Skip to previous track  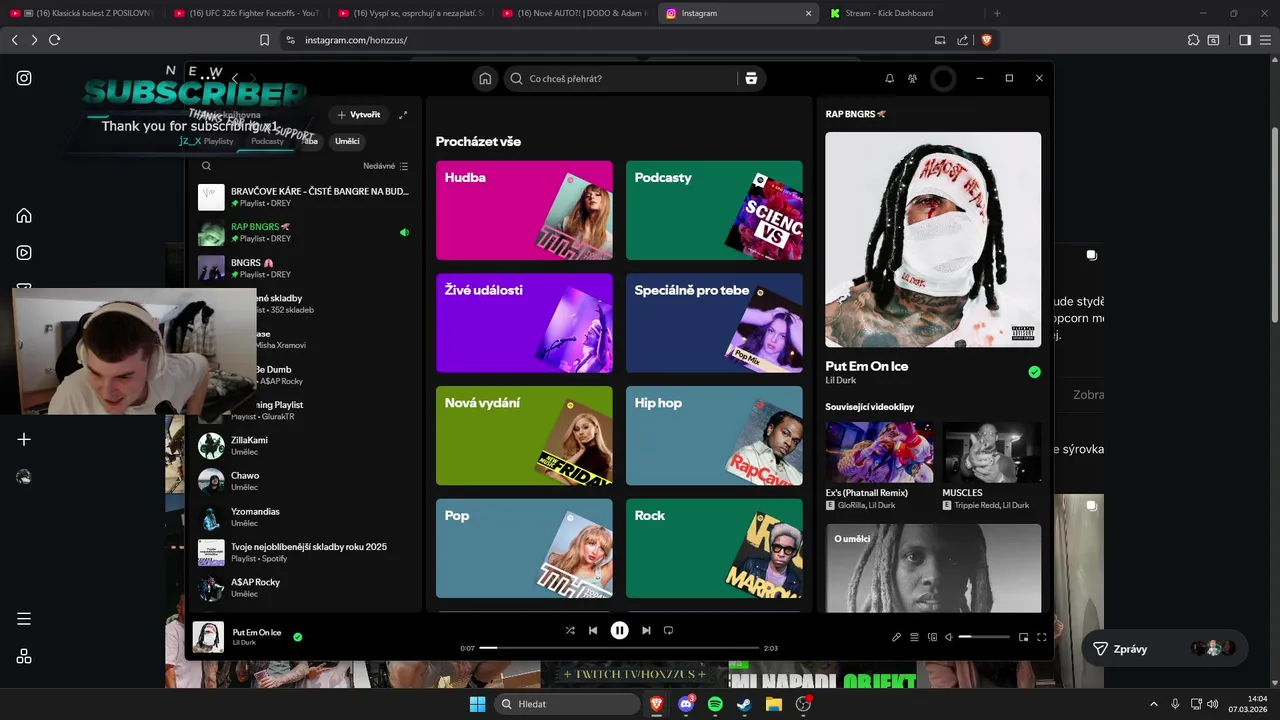[x=593, y=631]
